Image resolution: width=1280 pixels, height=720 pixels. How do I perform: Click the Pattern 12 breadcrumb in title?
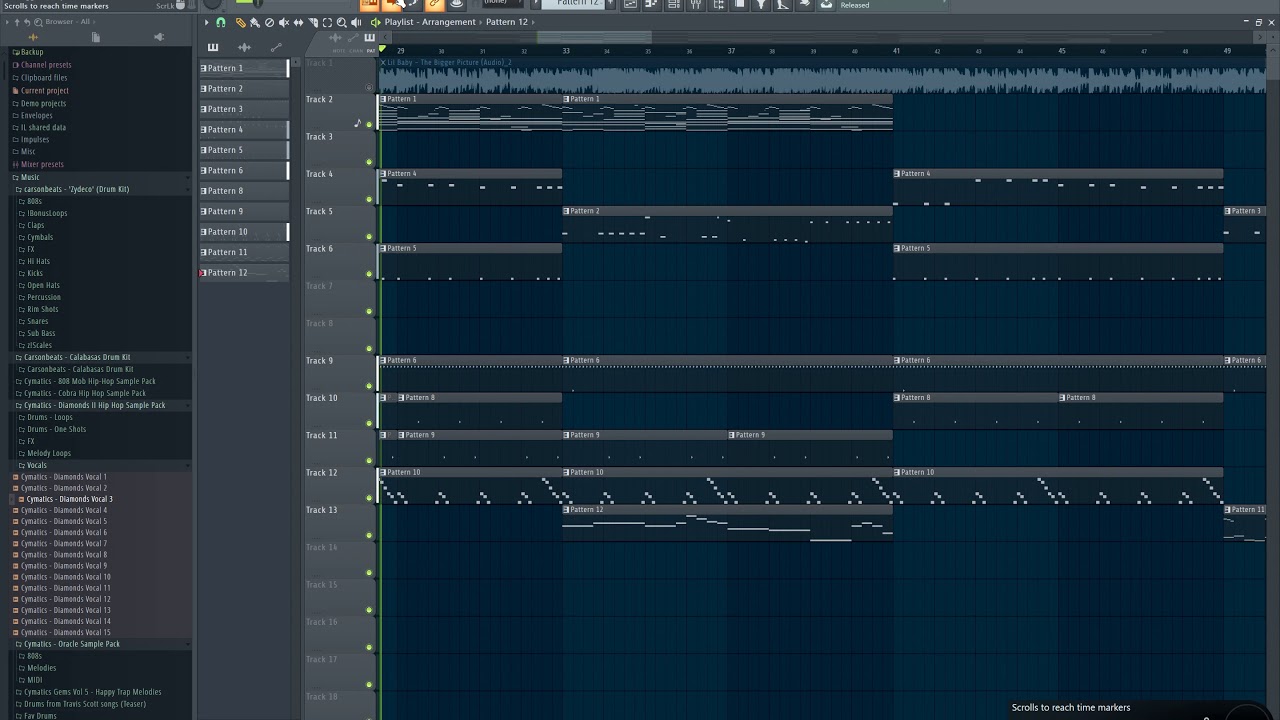(507, 22)
